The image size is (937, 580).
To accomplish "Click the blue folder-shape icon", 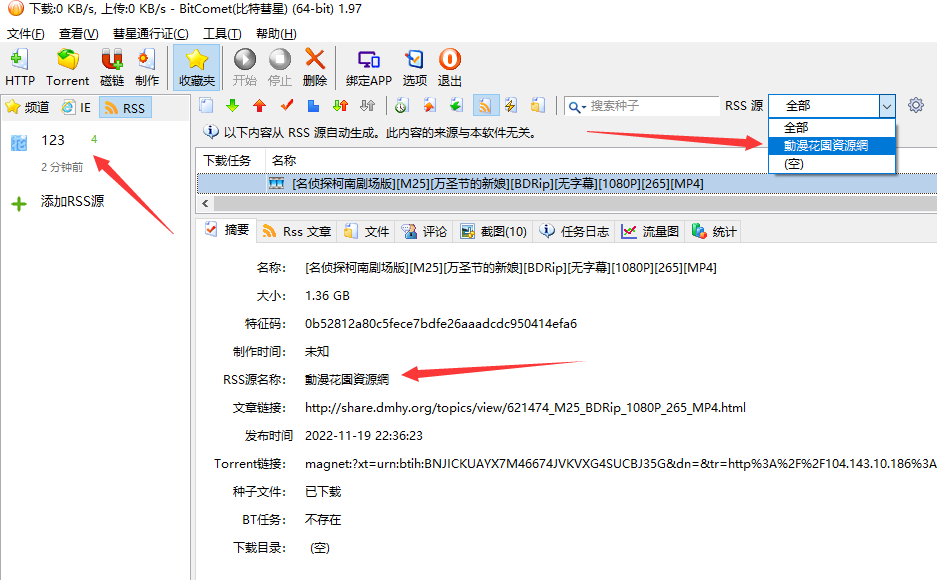I will point(313,106).
